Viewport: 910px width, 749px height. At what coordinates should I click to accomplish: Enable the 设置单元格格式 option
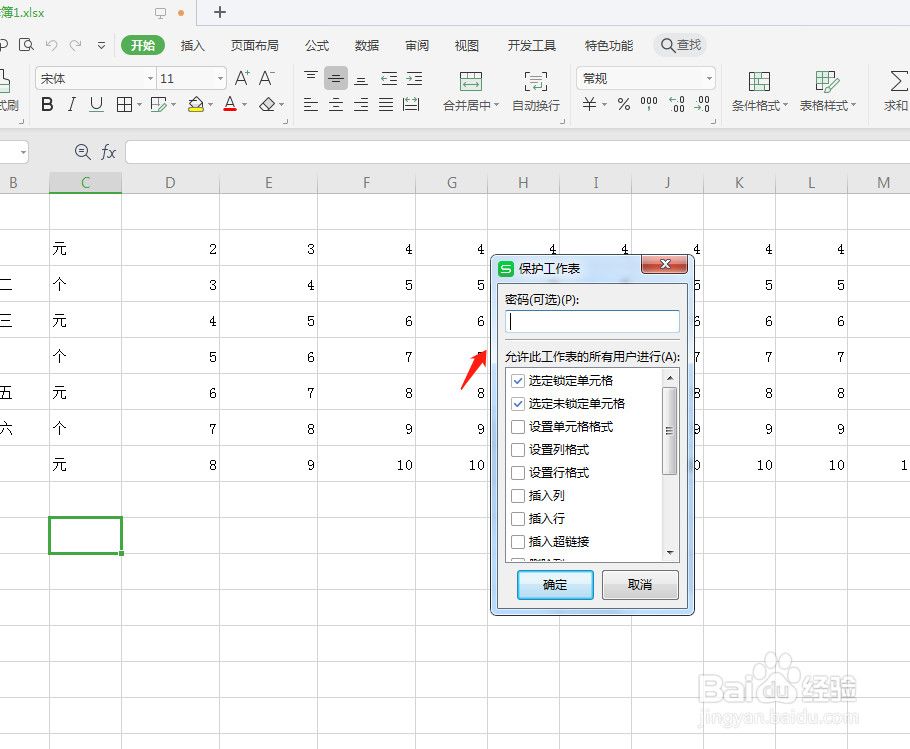[x=518, y=426]
